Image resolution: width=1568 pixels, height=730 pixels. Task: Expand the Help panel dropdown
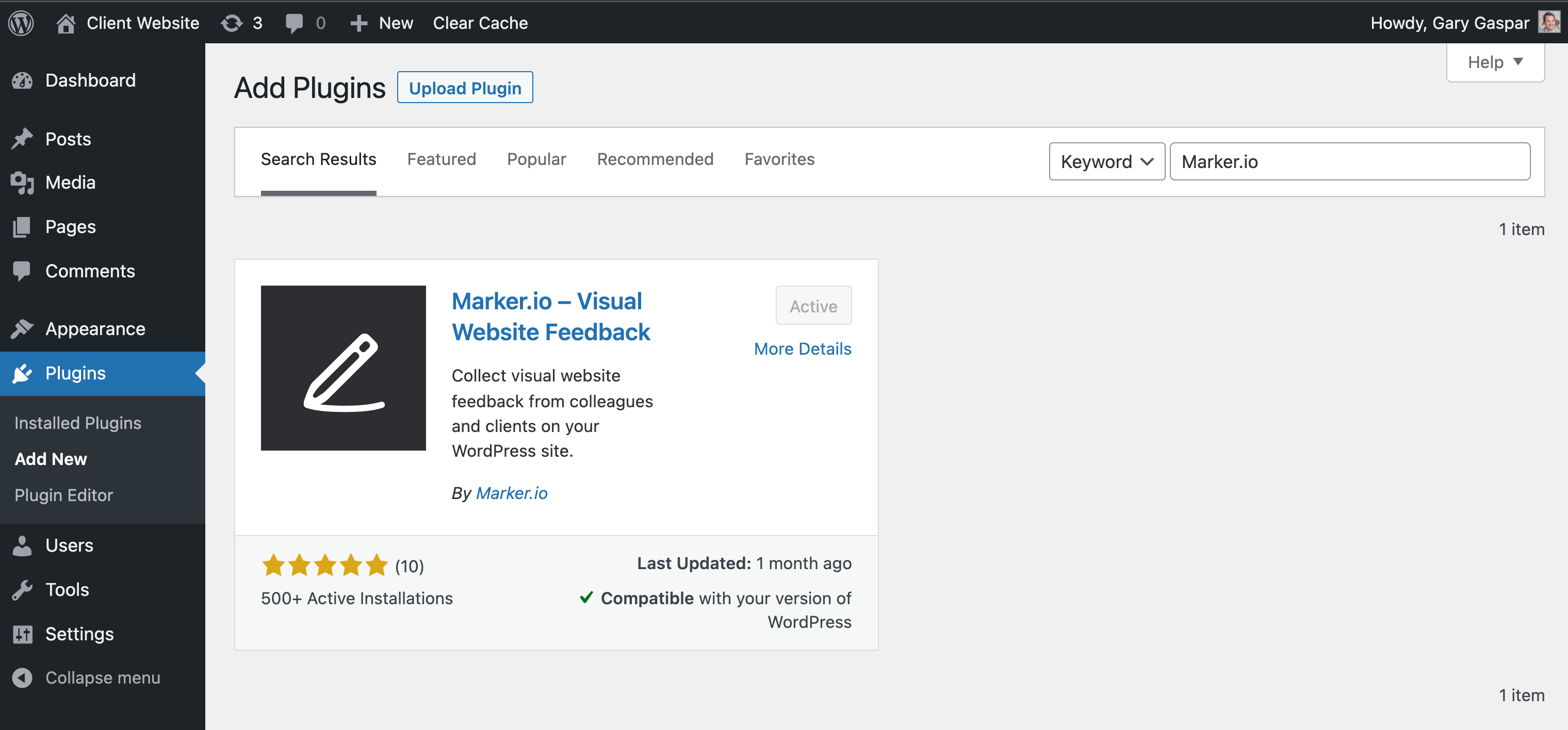tap(1494, 62)
